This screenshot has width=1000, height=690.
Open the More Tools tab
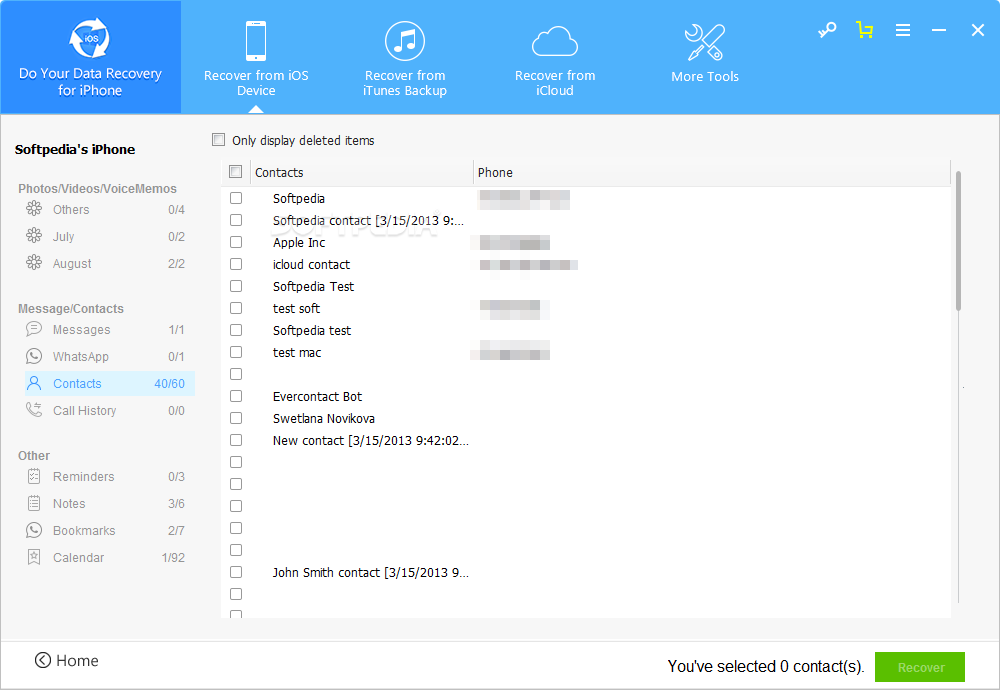pyautogui.click(x=705, y=54)
